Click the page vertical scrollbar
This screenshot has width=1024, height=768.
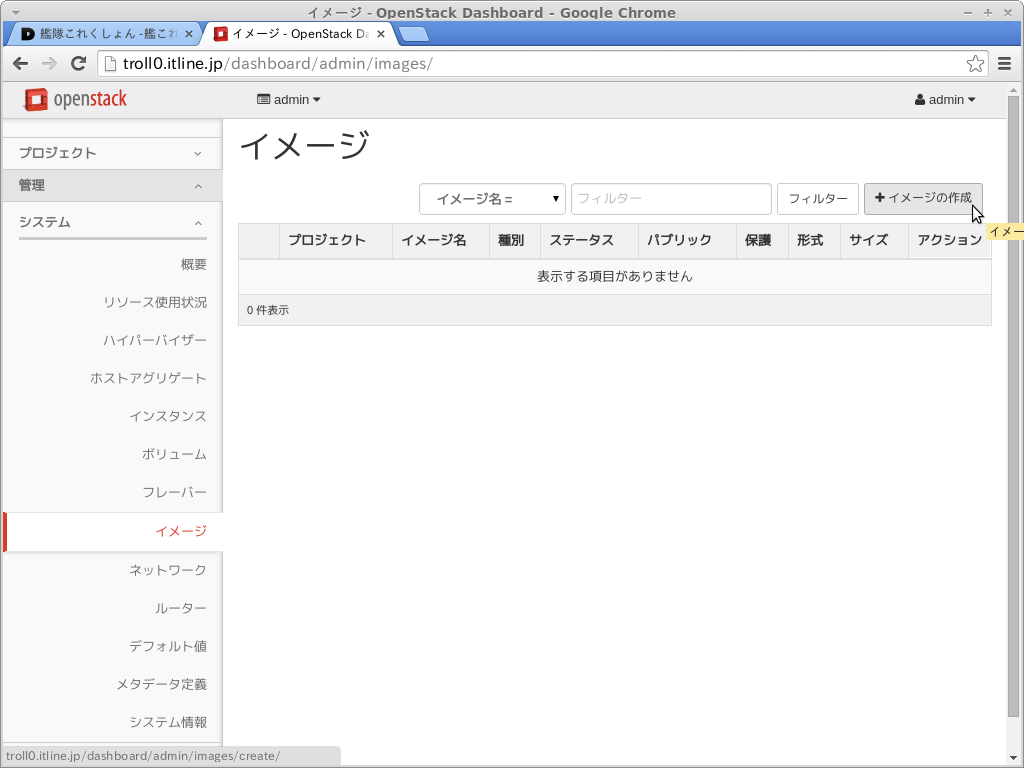click(1013, 400)
